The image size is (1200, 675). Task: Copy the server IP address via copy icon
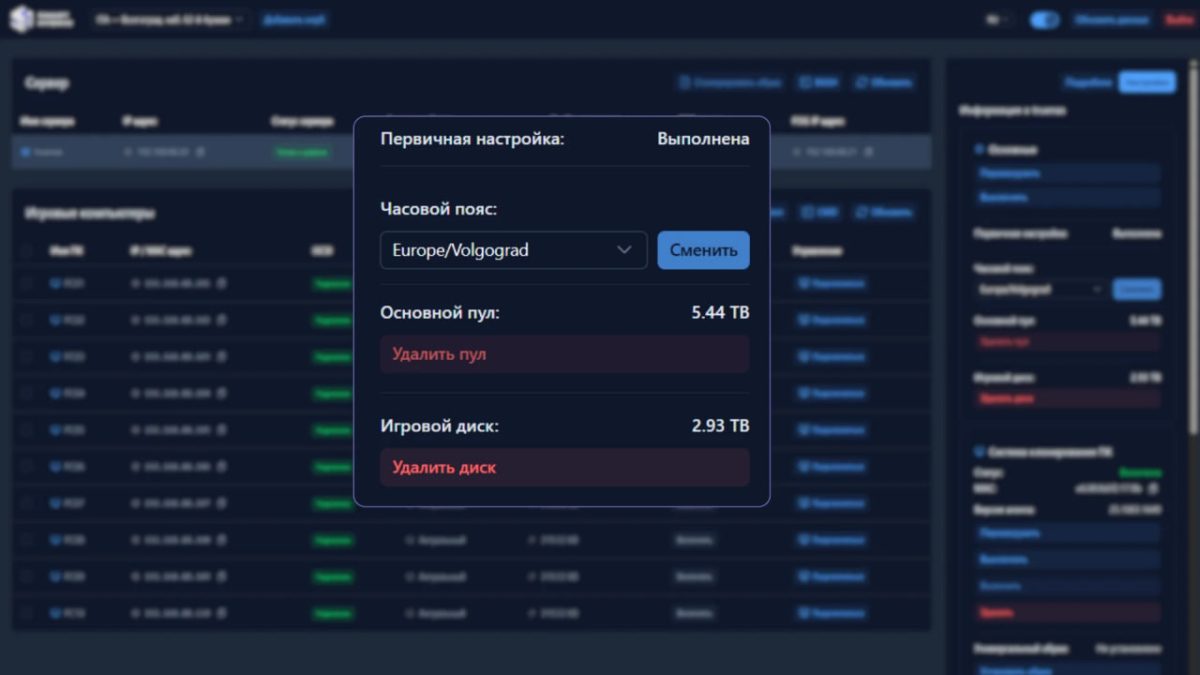pyautogui.click(x=200, y=152)
